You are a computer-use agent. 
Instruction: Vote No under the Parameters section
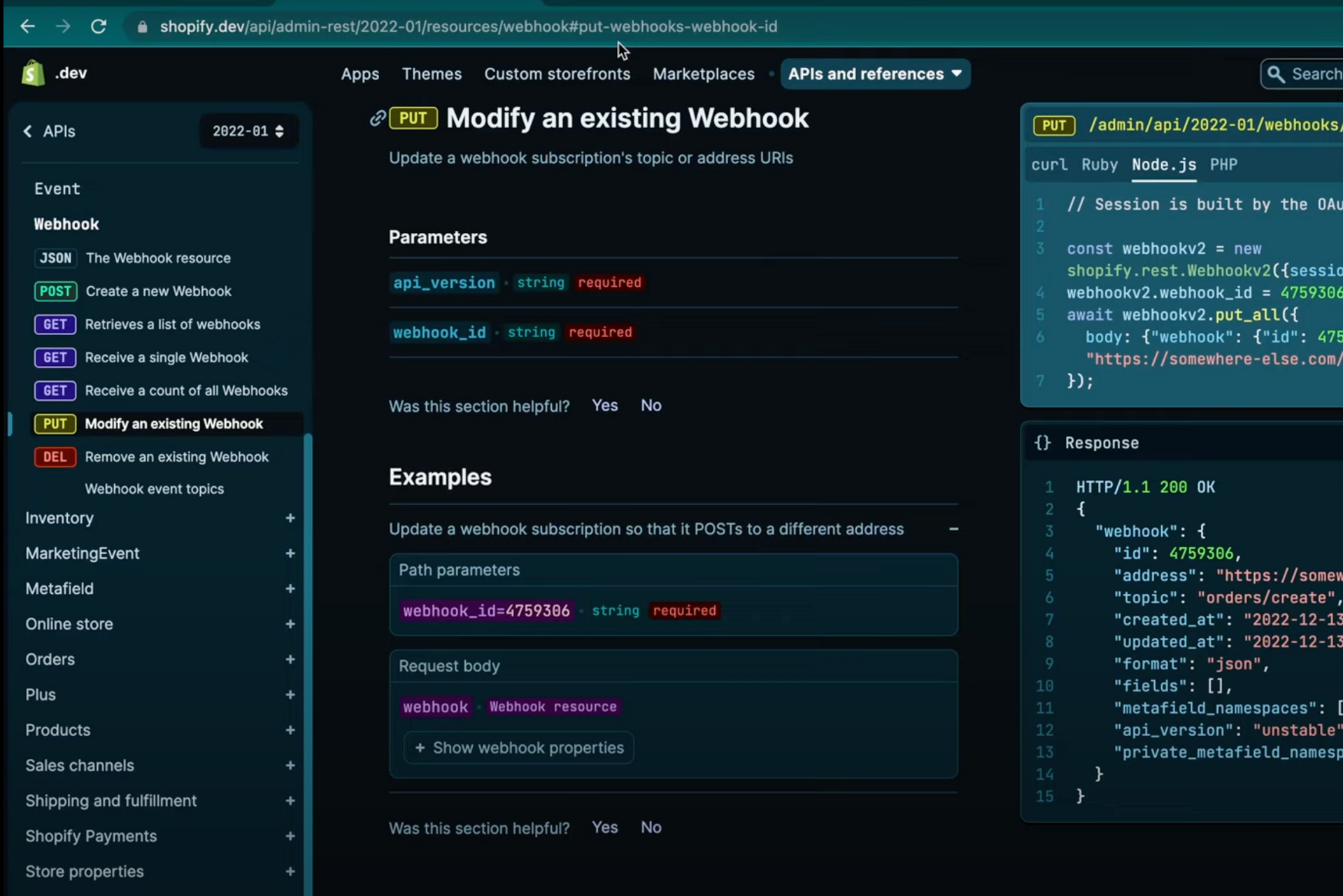651,406
